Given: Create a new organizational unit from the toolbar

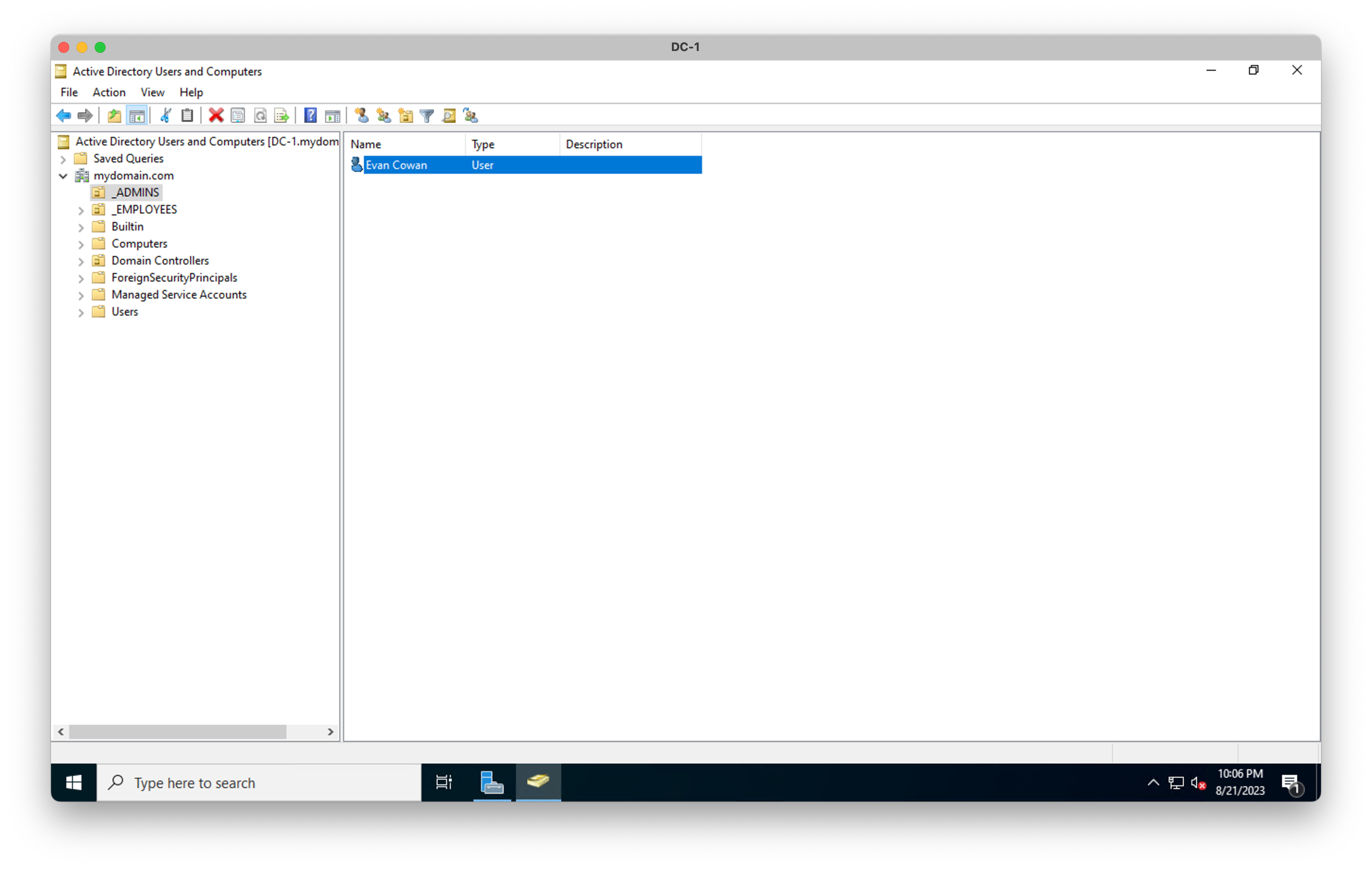Looking at the screenshot, I should click(406, 115).
